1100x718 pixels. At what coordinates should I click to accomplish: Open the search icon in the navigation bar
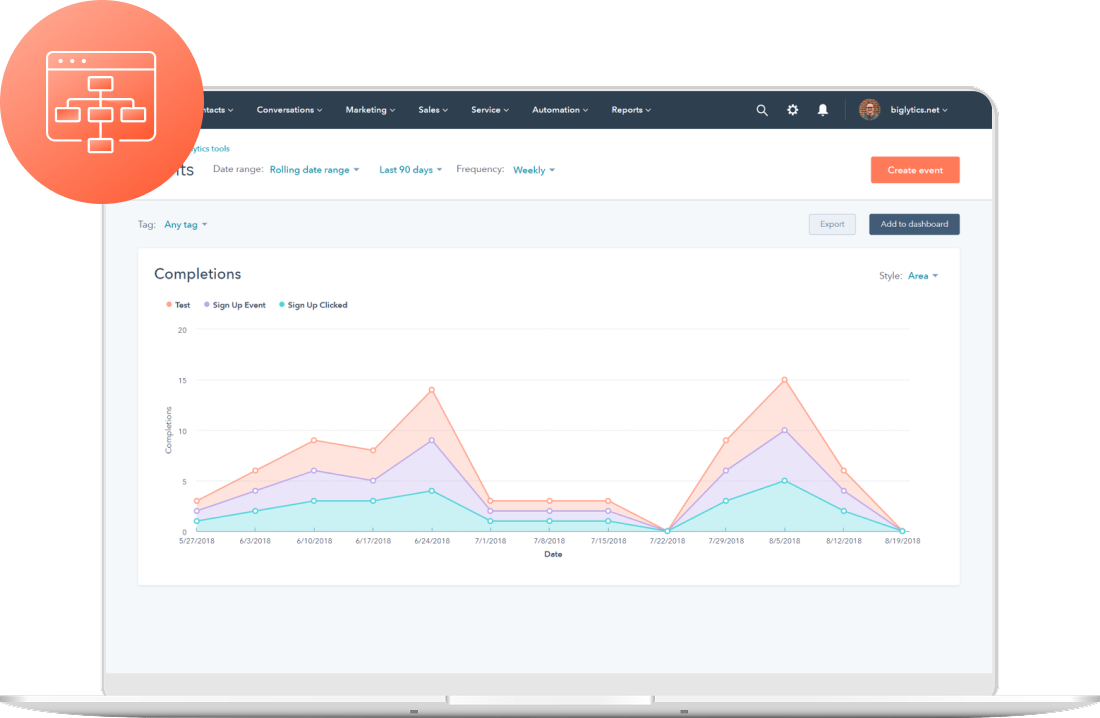pyautogui.click(x=762, y=110)
